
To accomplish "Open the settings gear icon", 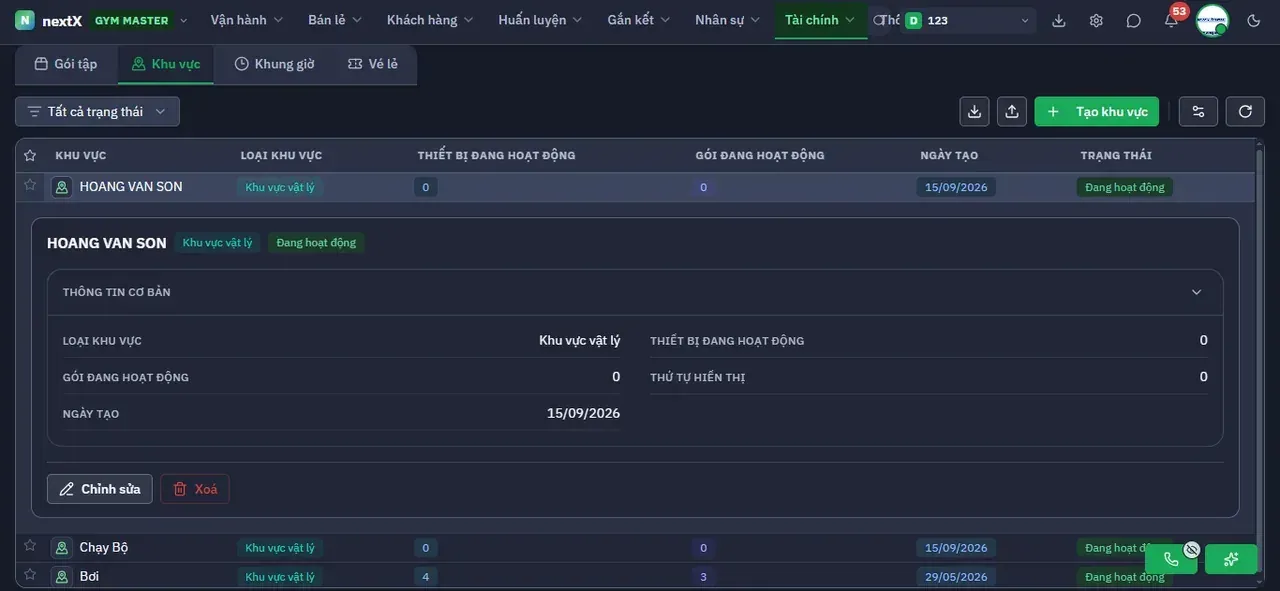I will point(1096,20).
